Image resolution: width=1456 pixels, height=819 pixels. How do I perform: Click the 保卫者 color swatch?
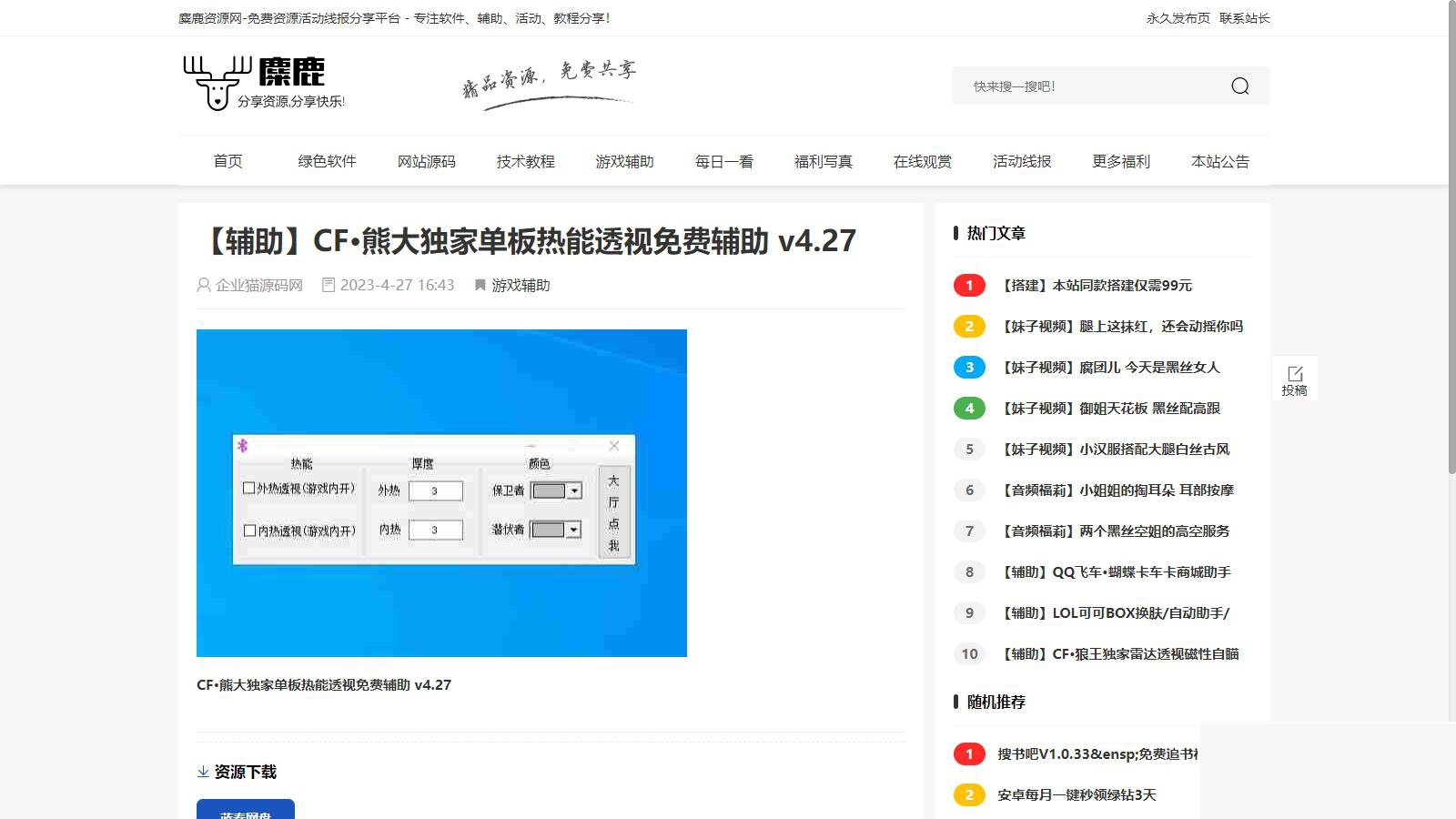548,491
